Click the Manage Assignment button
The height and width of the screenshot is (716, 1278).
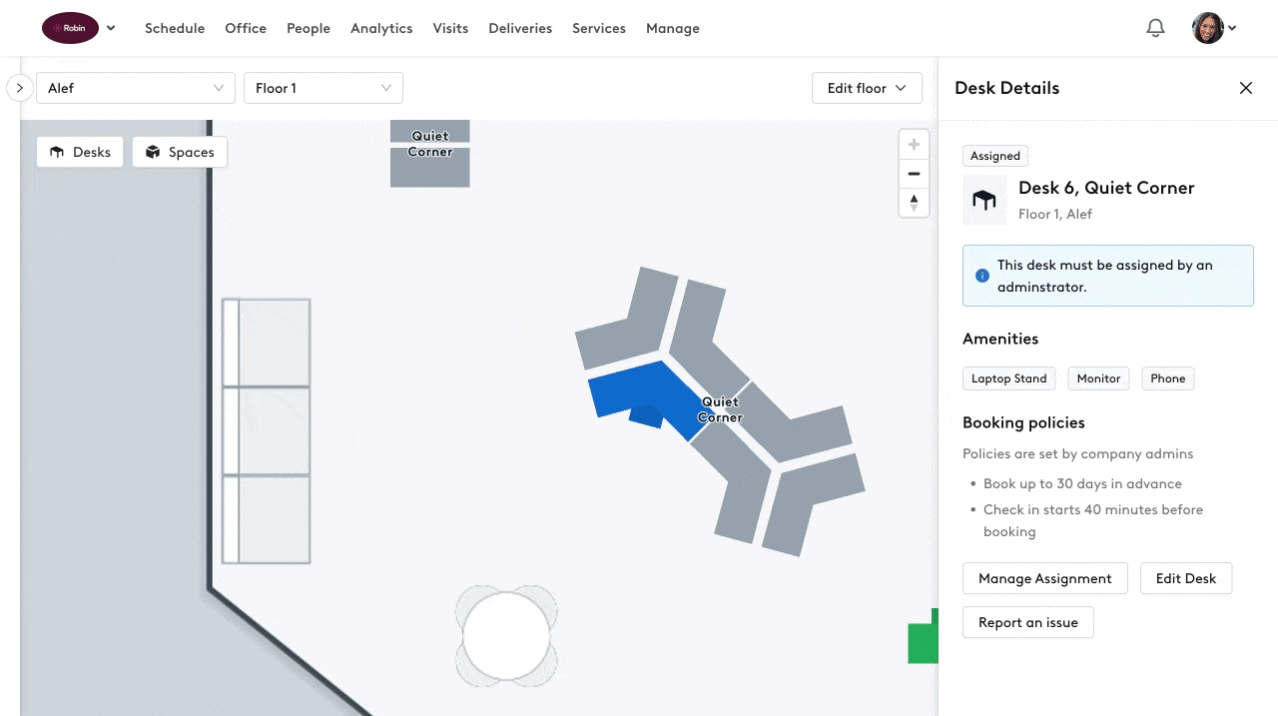1044,578
